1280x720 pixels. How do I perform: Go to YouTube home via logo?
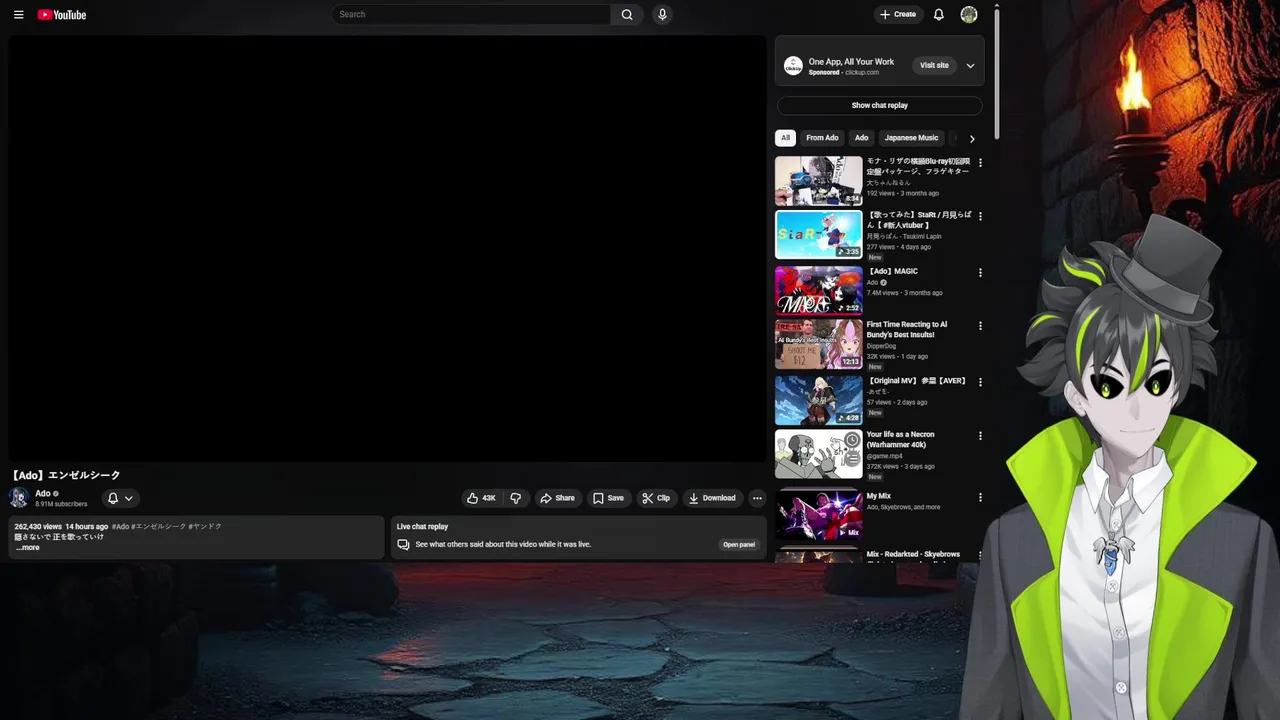(62, 15)
